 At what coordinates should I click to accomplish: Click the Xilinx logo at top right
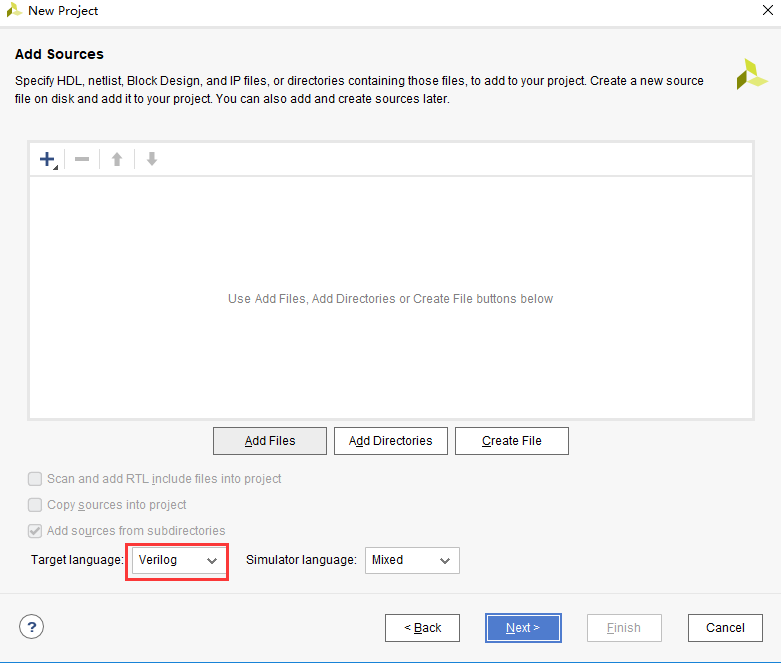pyautogui.click(x=751, y=75)
